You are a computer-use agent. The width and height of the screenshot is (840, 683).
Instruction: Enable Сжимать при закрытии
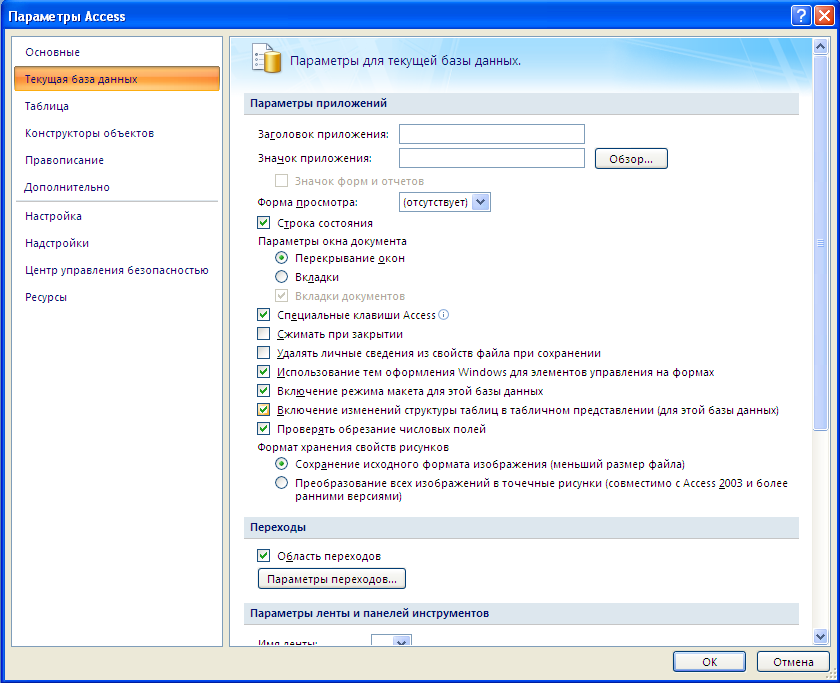(264, 334)
